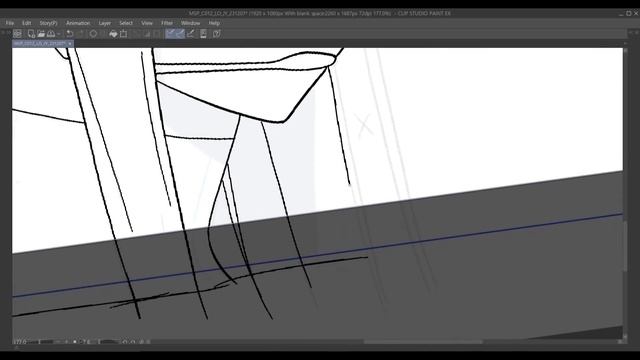Click the Clip Studio Paint support icon

pos(217,34)
